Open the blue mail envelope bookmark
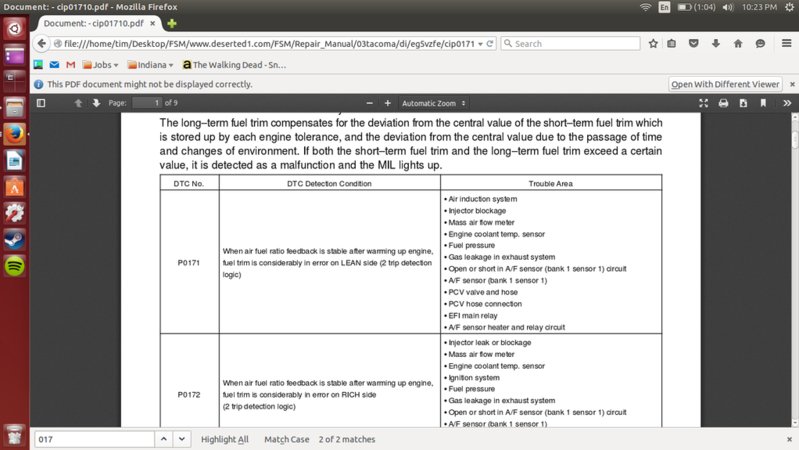Viewport: 799px width, 450px height. (x=55, y=65)
